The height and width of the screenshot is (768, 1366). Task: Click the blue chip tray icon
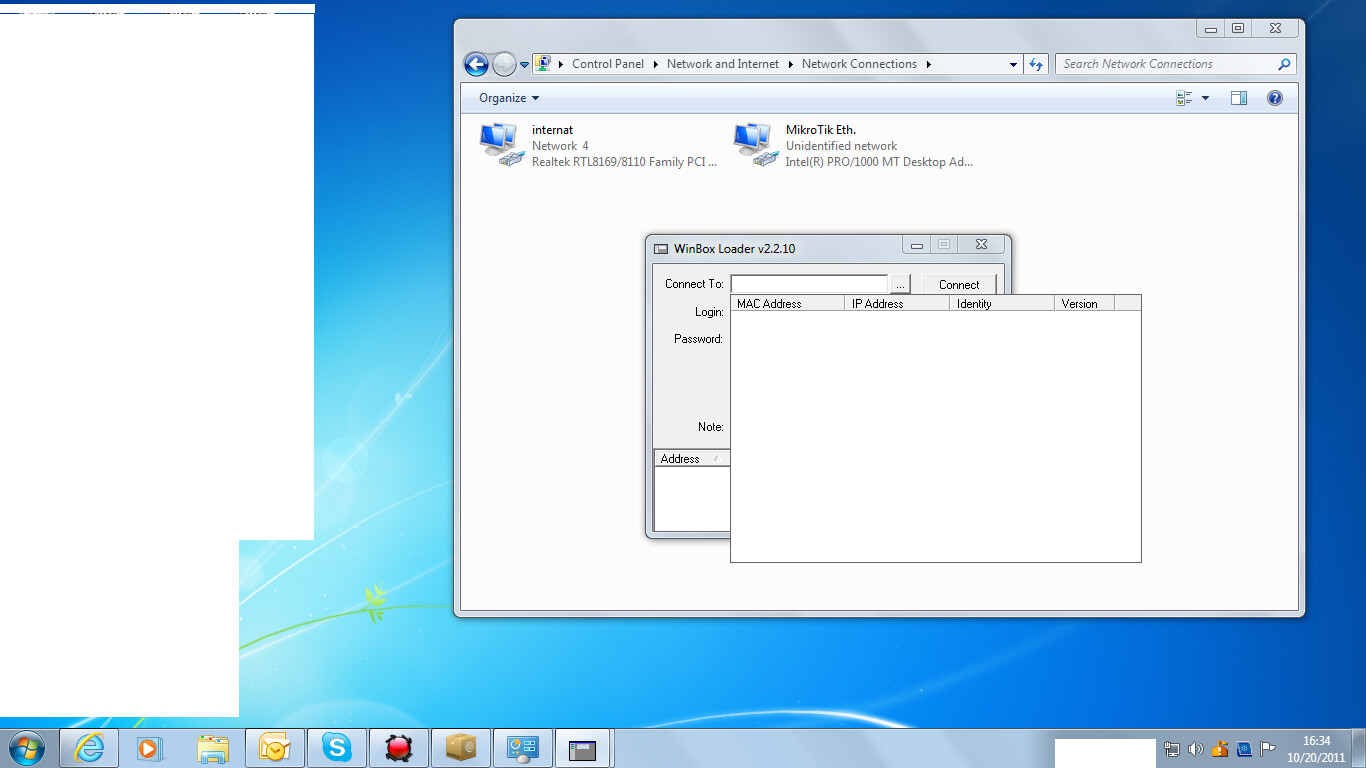[x=1244, y=748]
